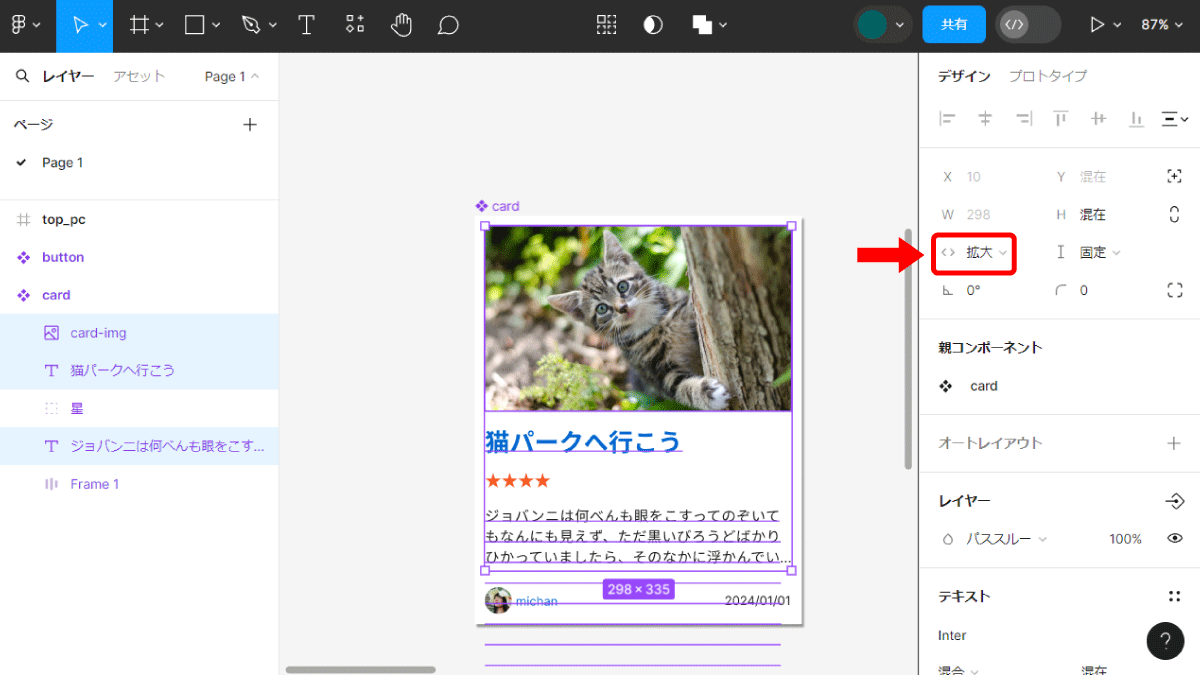This screenshot has height=675, width=1200.
Task: Click the go to main component icon
Action: [x=1175, y=501]
